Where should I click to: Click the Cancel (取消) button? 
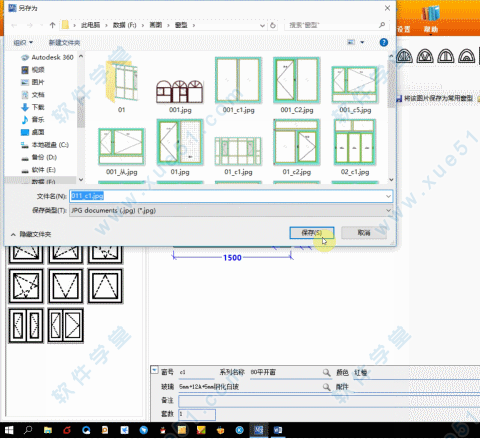[x=364, y=233]
